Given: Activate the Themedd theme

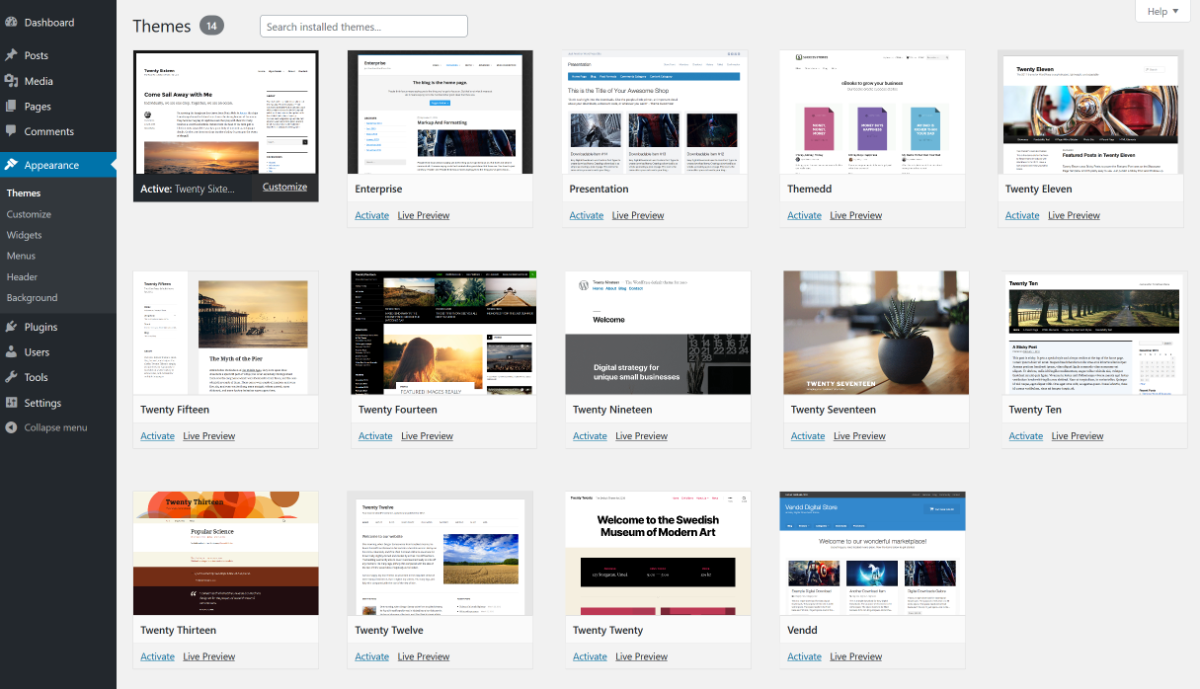Looking at the screenshot, I should coord(804,215).
